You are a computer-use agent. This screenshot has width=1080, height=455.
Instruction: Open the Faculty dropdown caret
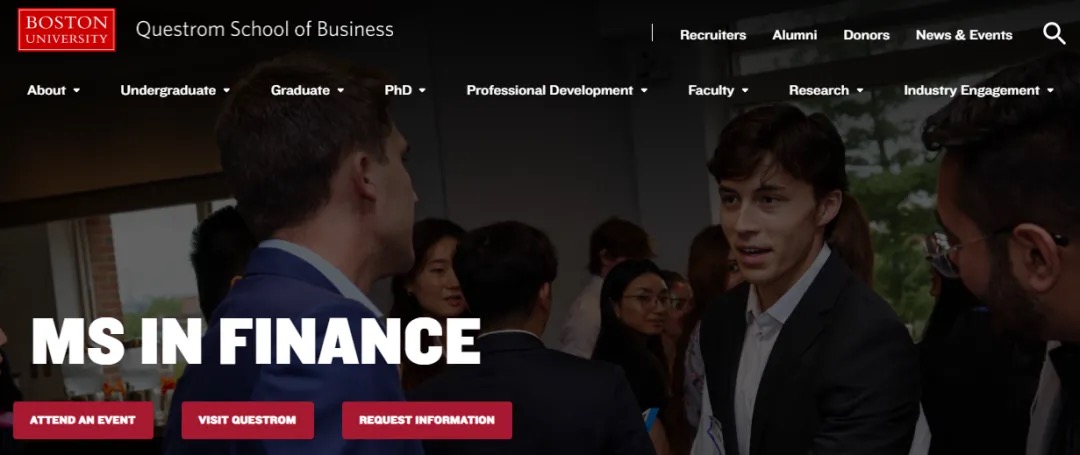click(745, 90)
